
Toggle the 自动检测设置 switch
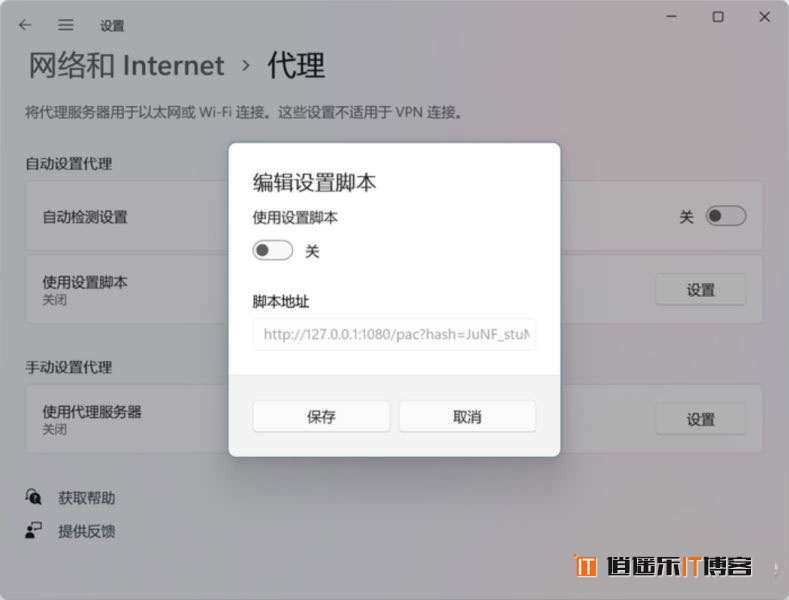tap(726, 216)
